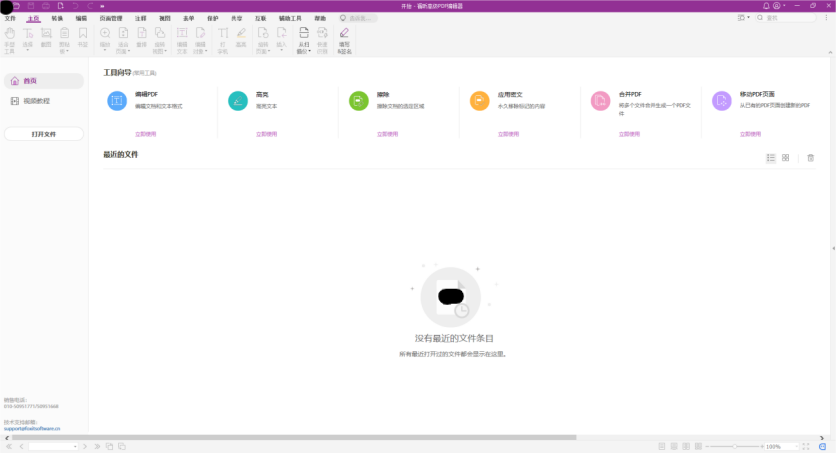Click the purple 移动PDF页面 icon

pyautogui.click(x=721, y=101)
